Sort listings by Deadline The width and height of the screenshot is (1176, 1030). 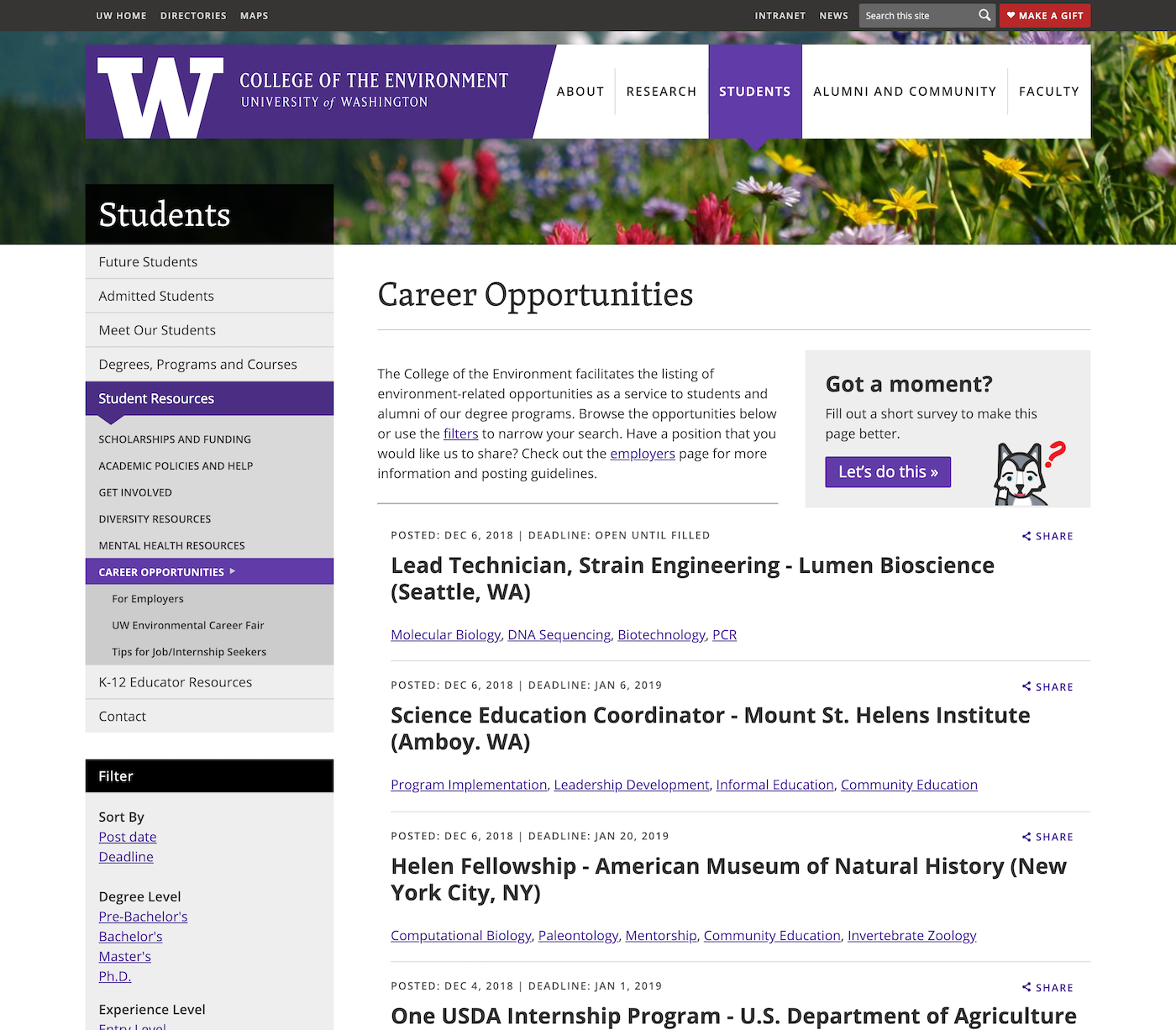126,857
